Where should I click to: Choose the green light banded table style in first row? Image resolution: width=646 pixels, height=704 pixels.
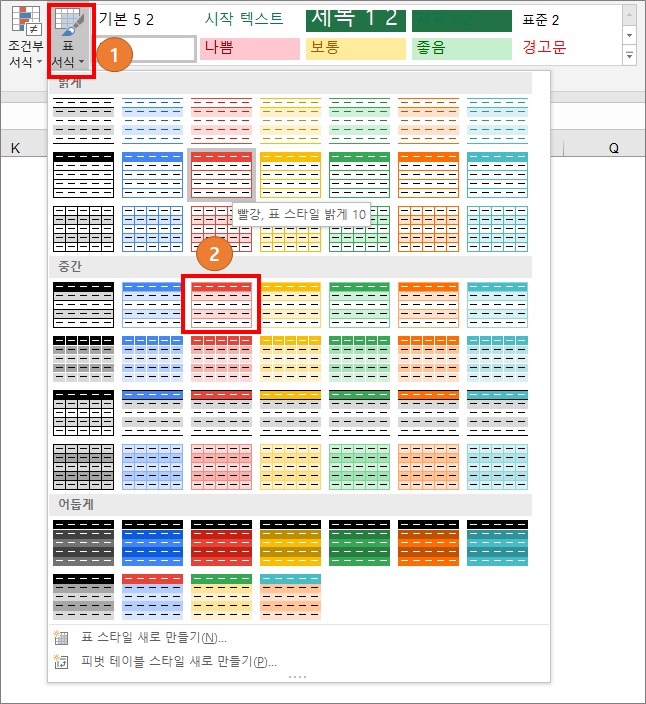pos(359,121)
